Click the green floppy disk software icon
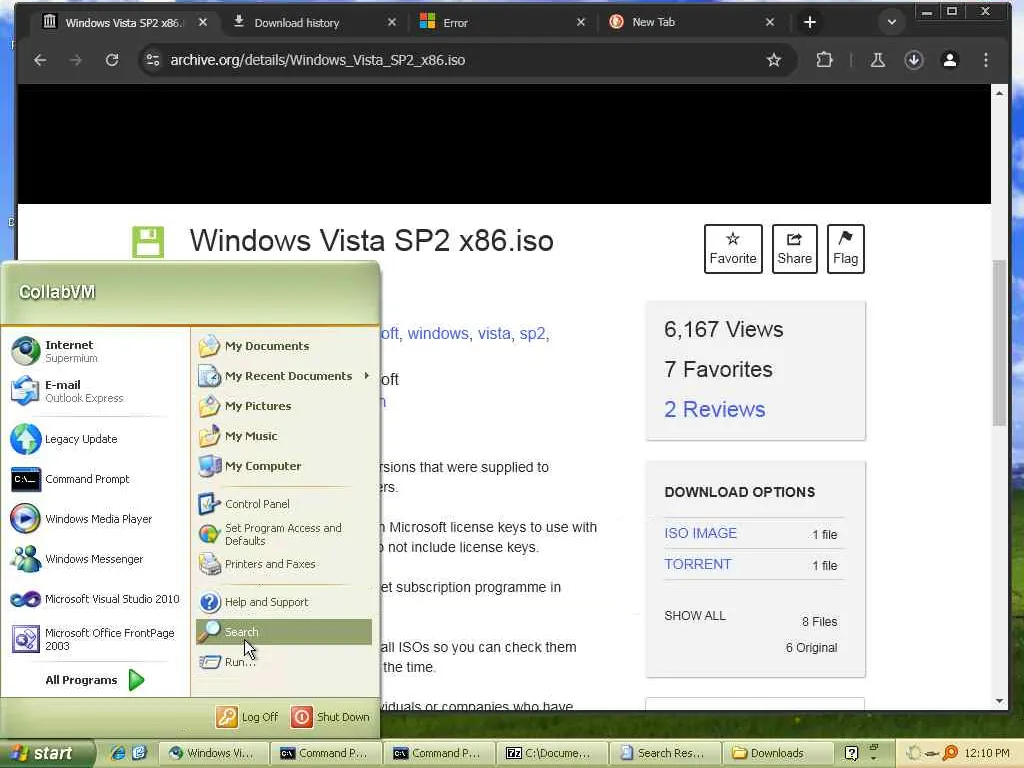Screen dimensions: 1024x768 coord(148,242)
